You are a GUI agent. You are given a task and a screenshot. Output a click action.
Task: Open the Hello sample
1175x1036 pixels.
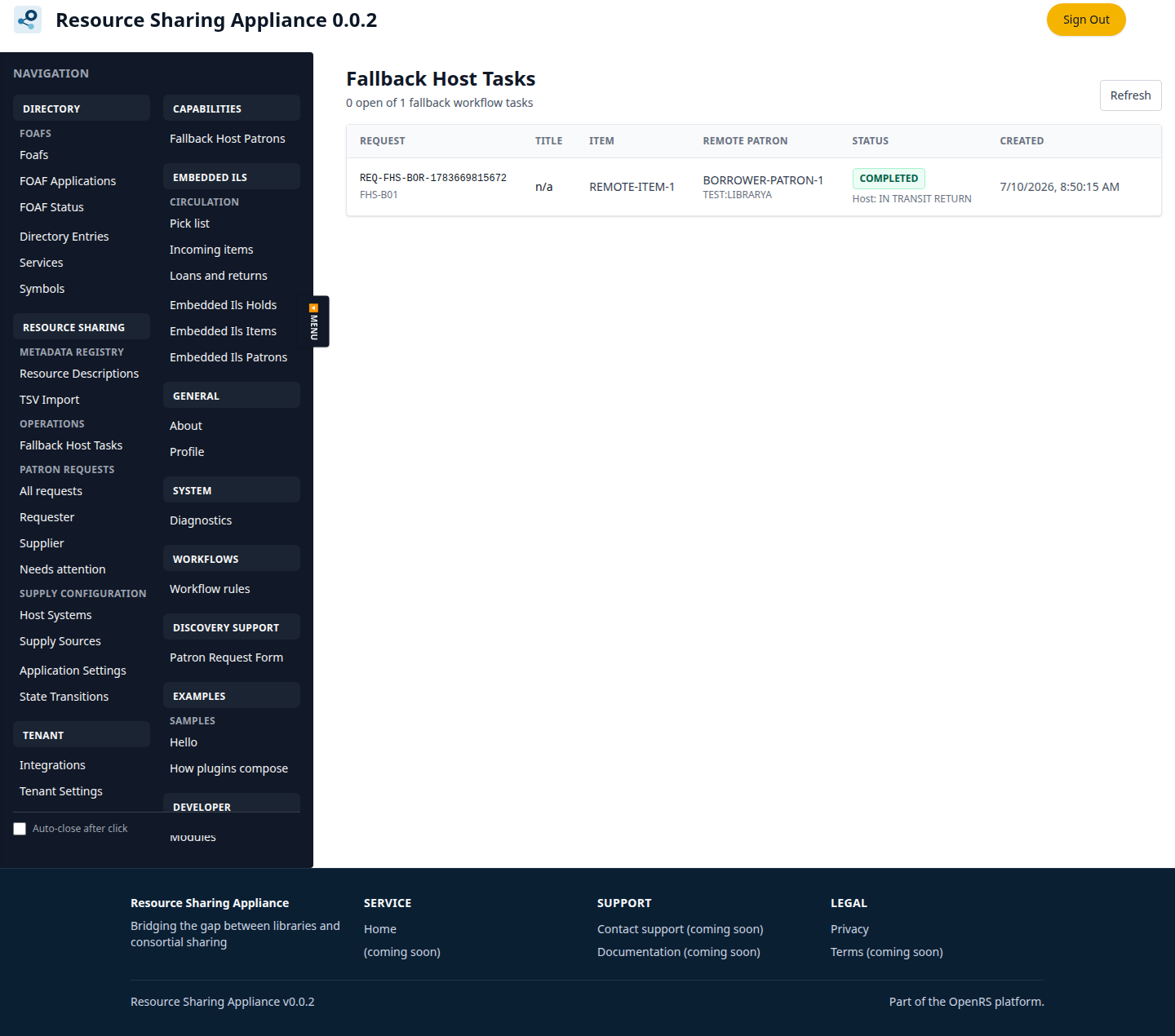184,742
